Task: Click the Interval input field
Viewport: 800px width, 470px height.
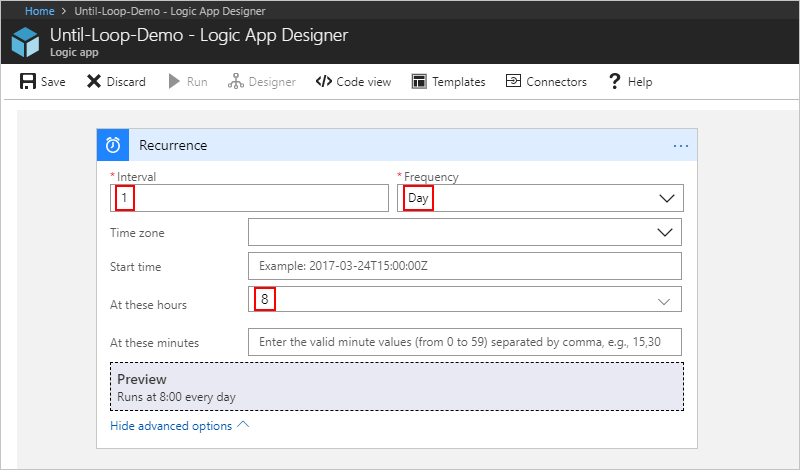Action: pos(250,198)
